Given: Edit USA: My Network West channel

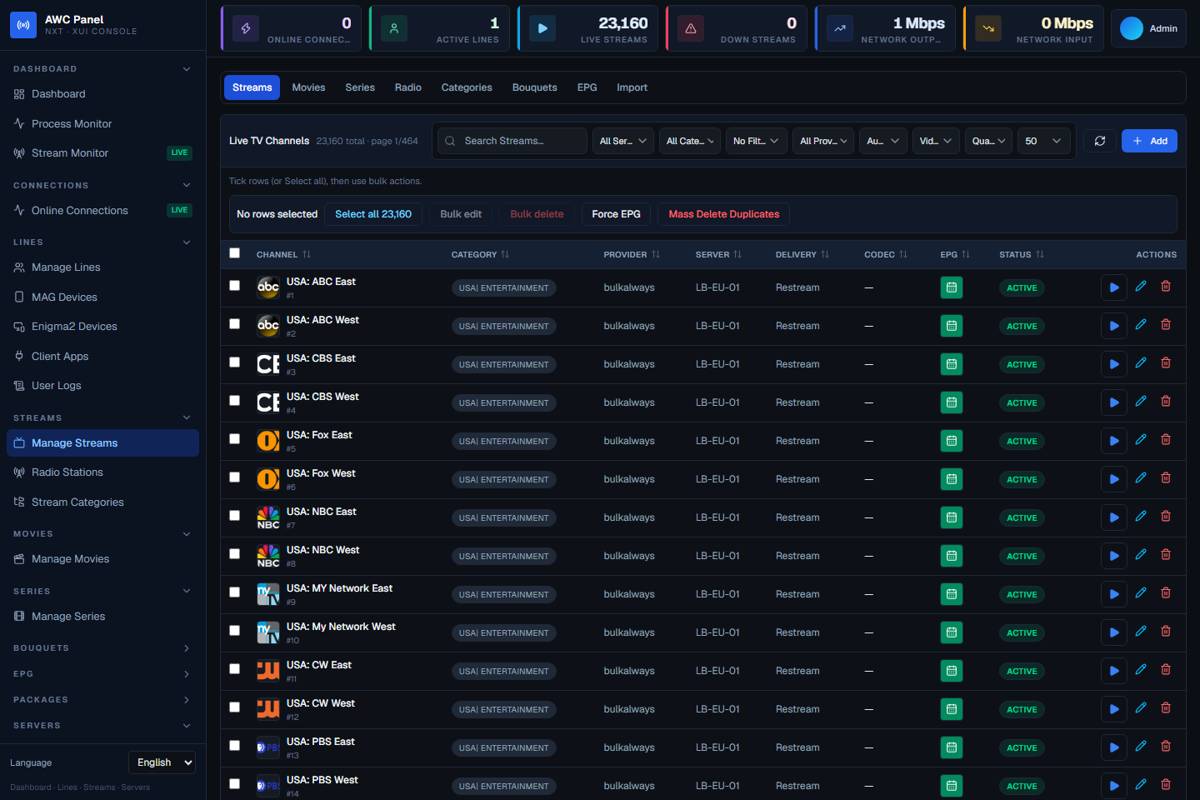Looking at the screenshot, I should click(1141, 631).
